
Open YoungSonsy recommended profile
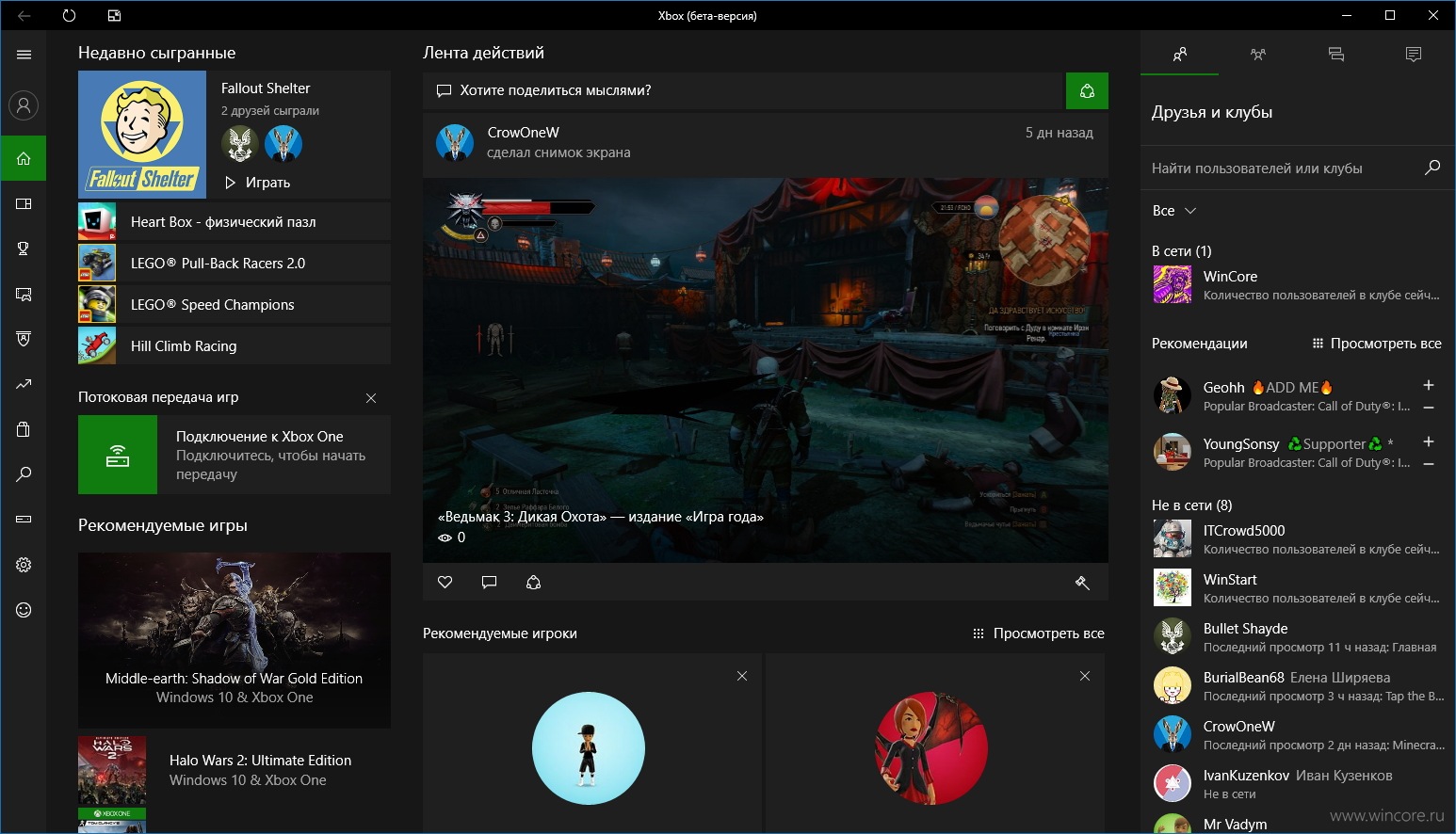tap(1281, 453)
